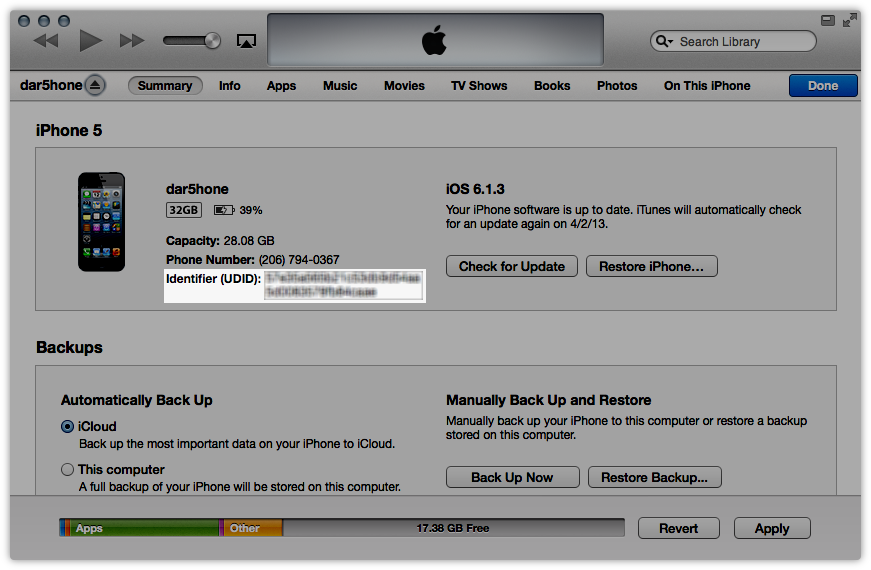
Task: Click the Identifier (UDID) label
Action: point(213,278)
